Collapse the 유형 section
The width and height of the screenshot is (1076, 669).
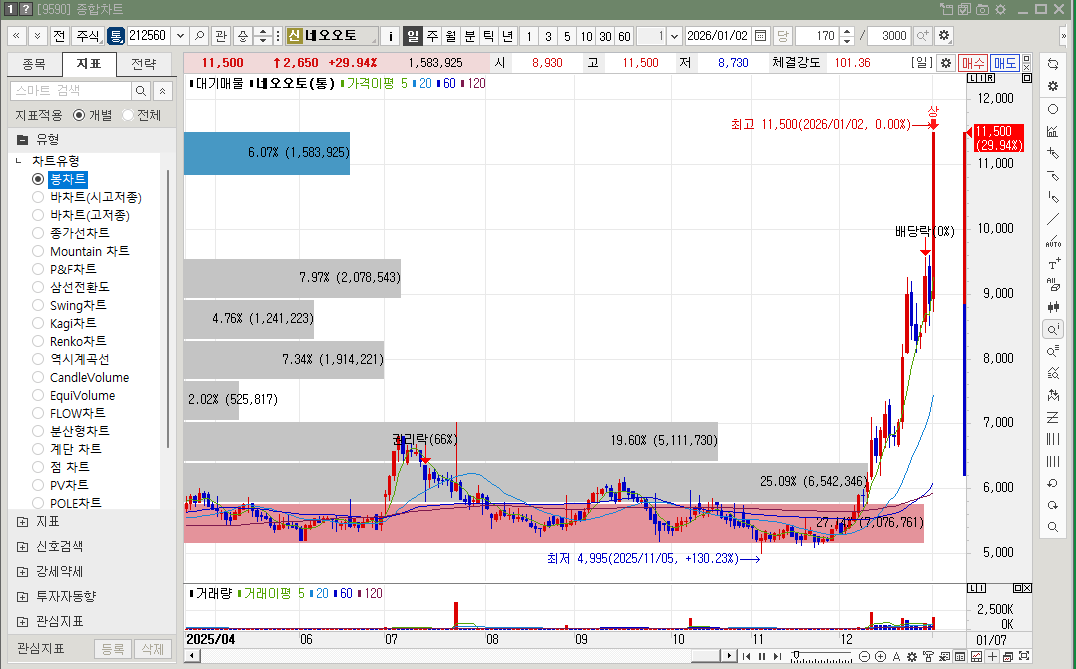click(x=23, y=140)
